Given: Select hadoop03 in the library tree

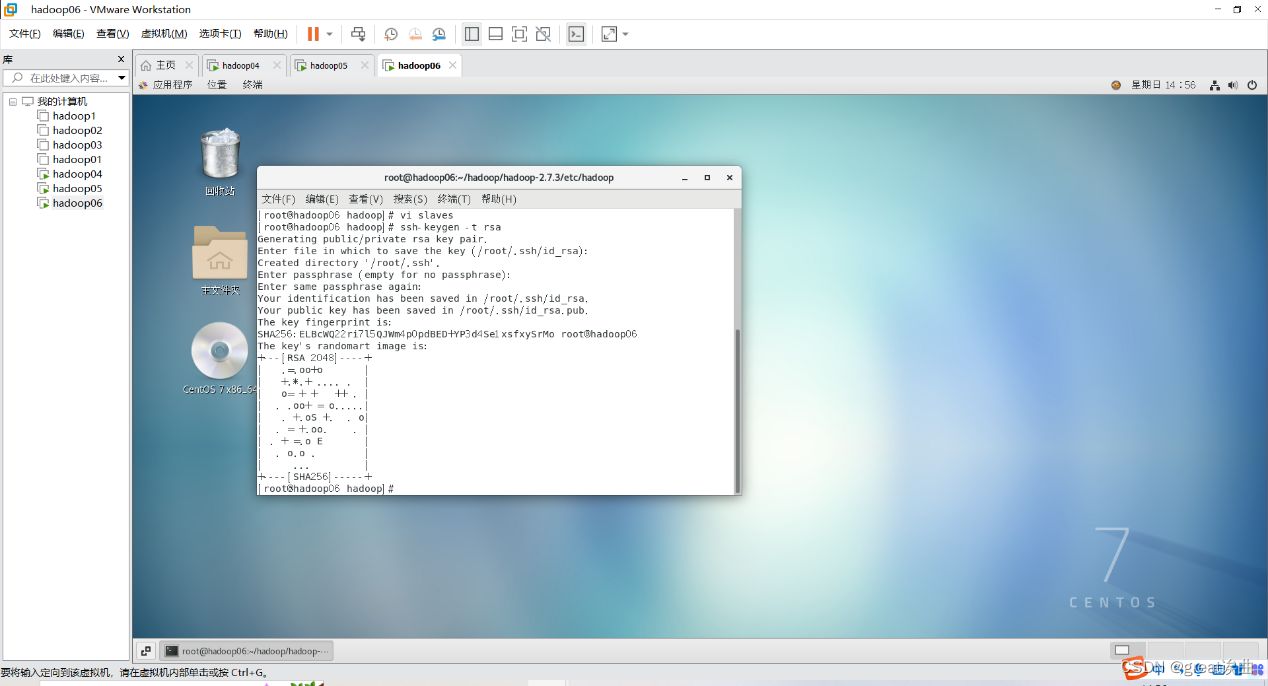Looking at the screenshot, I should tap(77, 145).
